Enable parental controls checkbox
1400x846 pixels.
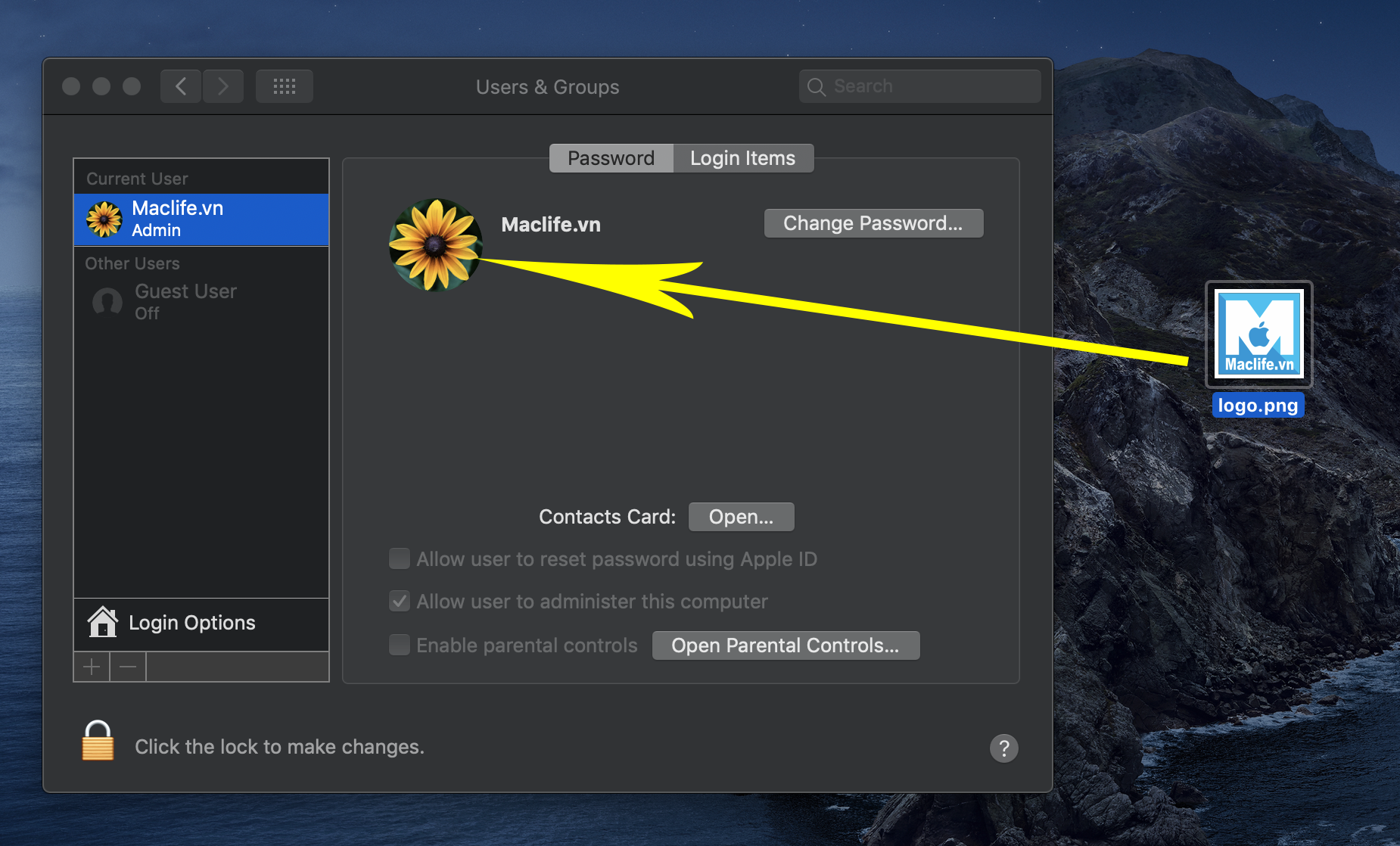(399, 645)
